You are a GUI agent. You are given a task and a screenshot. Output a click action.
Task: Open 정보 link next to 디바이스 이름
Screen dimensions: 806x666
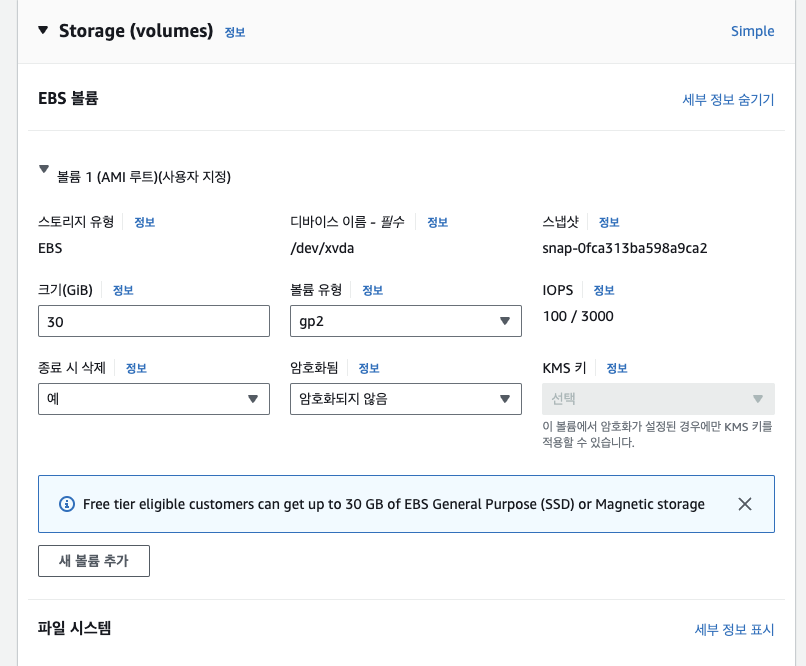point(437,222)
